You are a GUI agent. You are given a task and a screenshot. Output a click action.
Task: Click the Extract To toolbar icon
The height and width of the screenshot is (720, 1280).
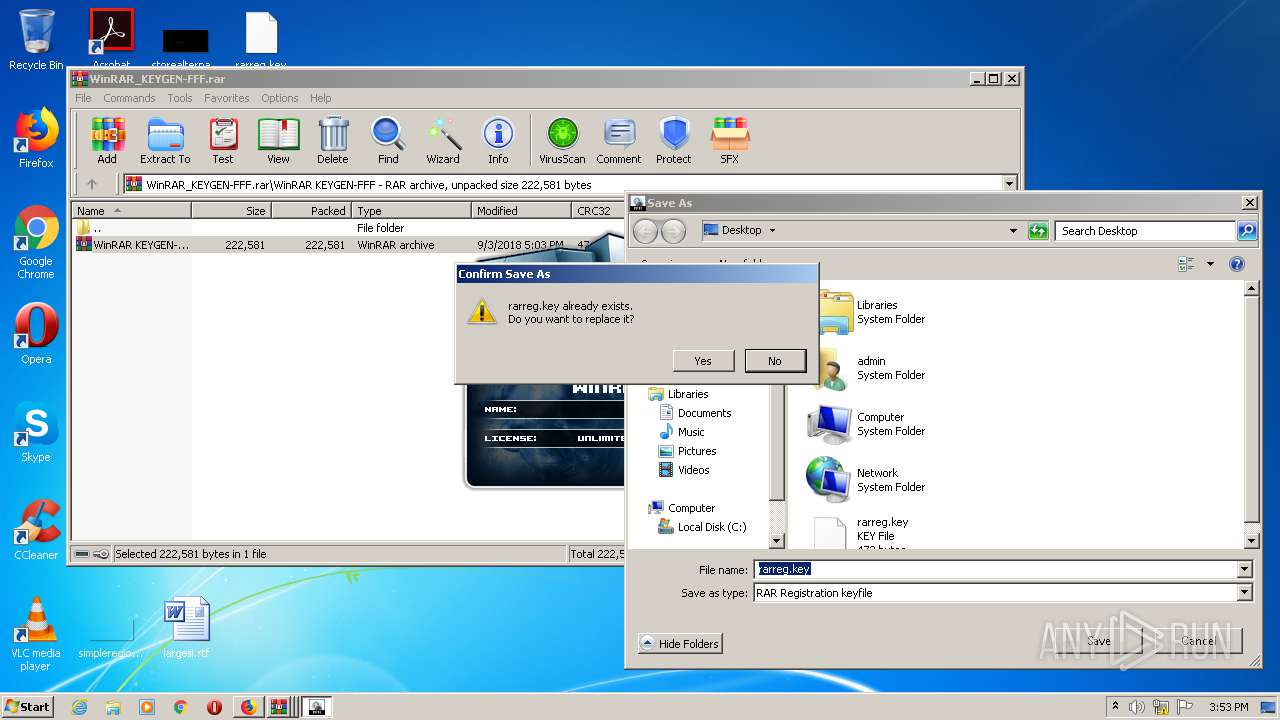[x=165, y=141]
